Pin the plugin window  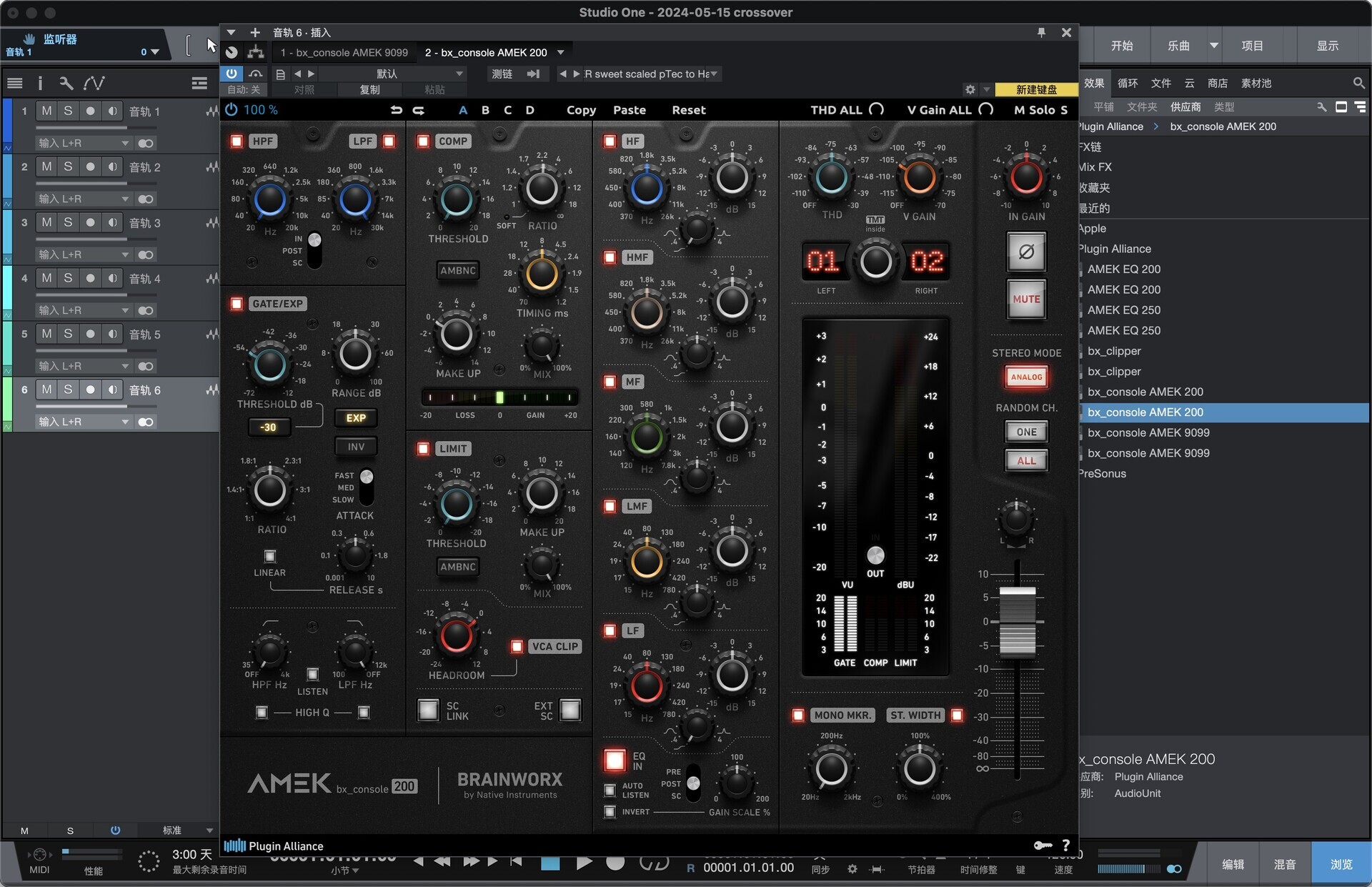point(1041,32)
